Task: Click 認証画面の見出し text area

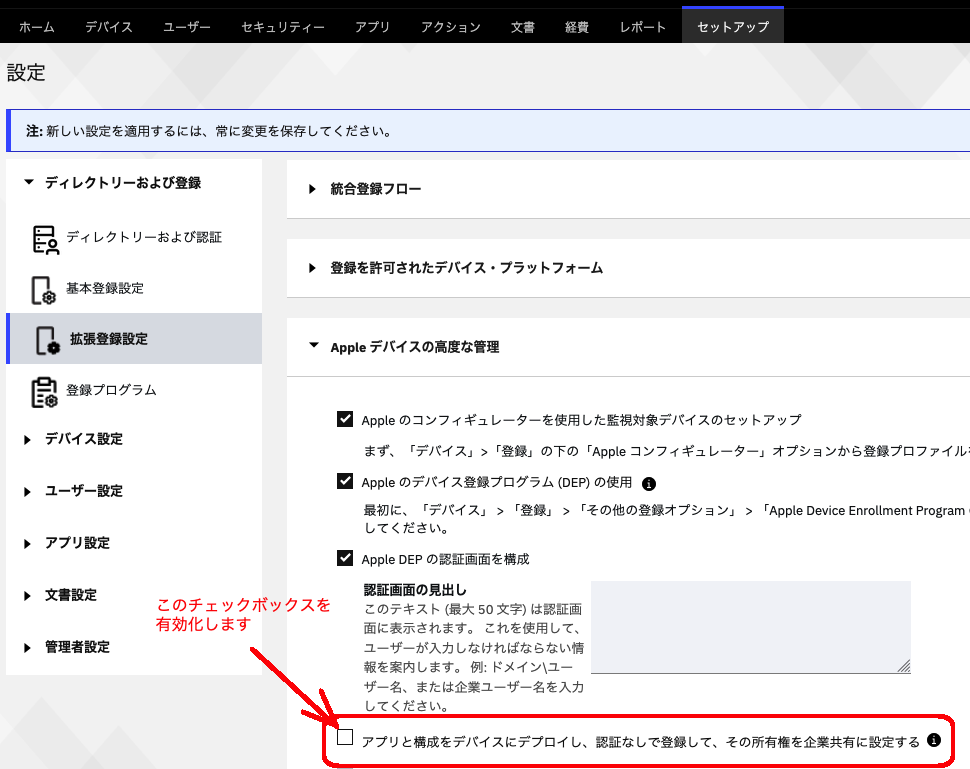Action: [750, 627]
